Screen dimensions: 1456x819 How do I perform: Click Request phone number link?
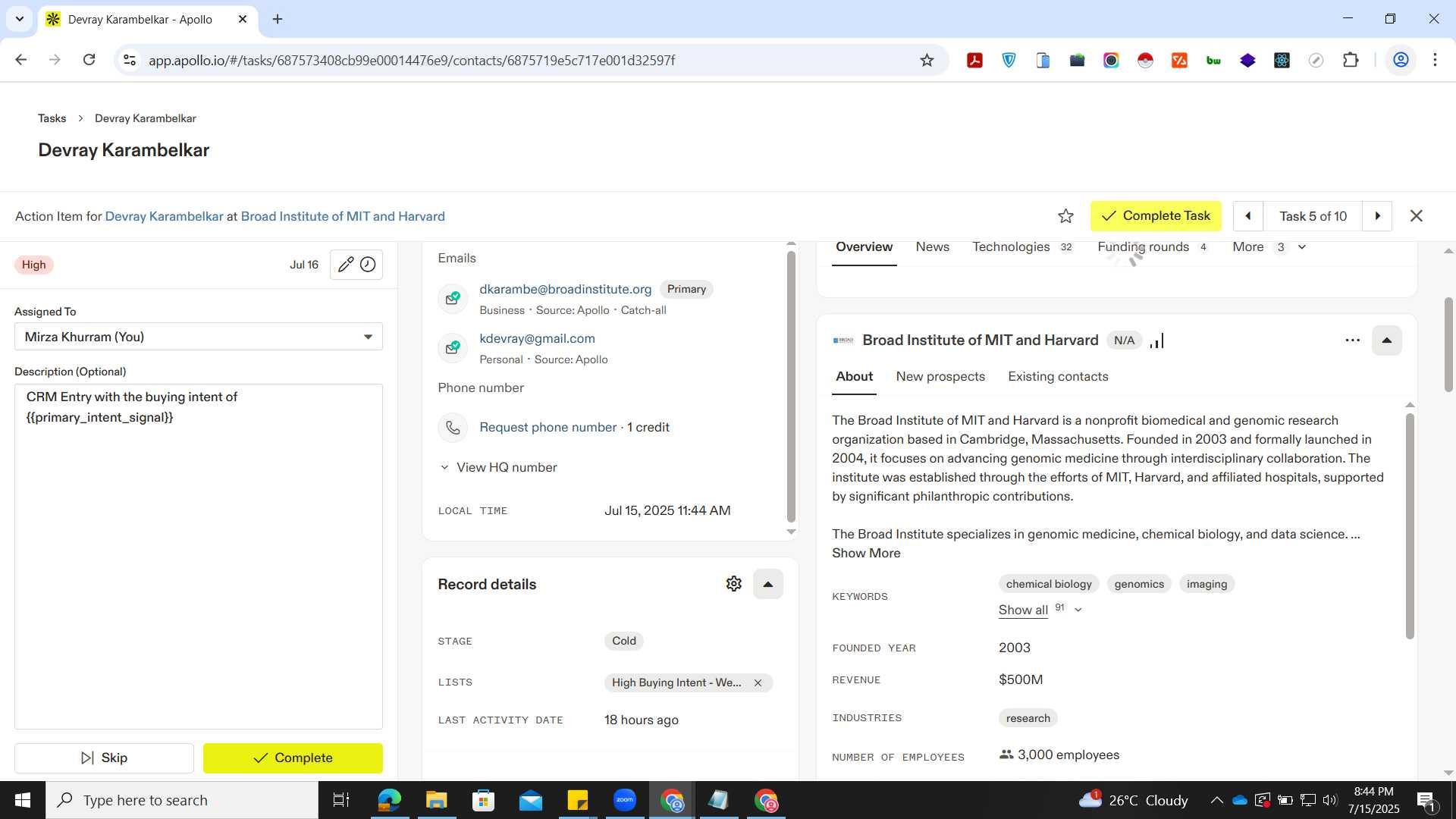(x=548, y=428)
